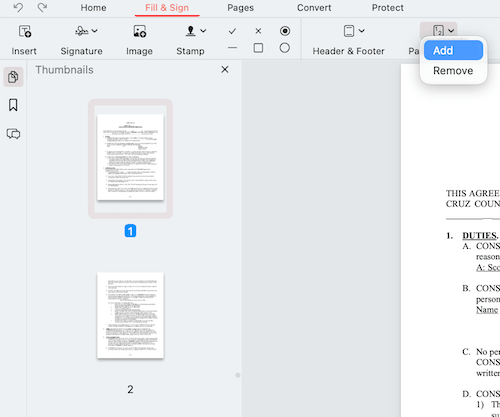The height and width of the screenshot is (417, 500).
Task: Switch to the Pages tab
Action: (x=240, y=8)
